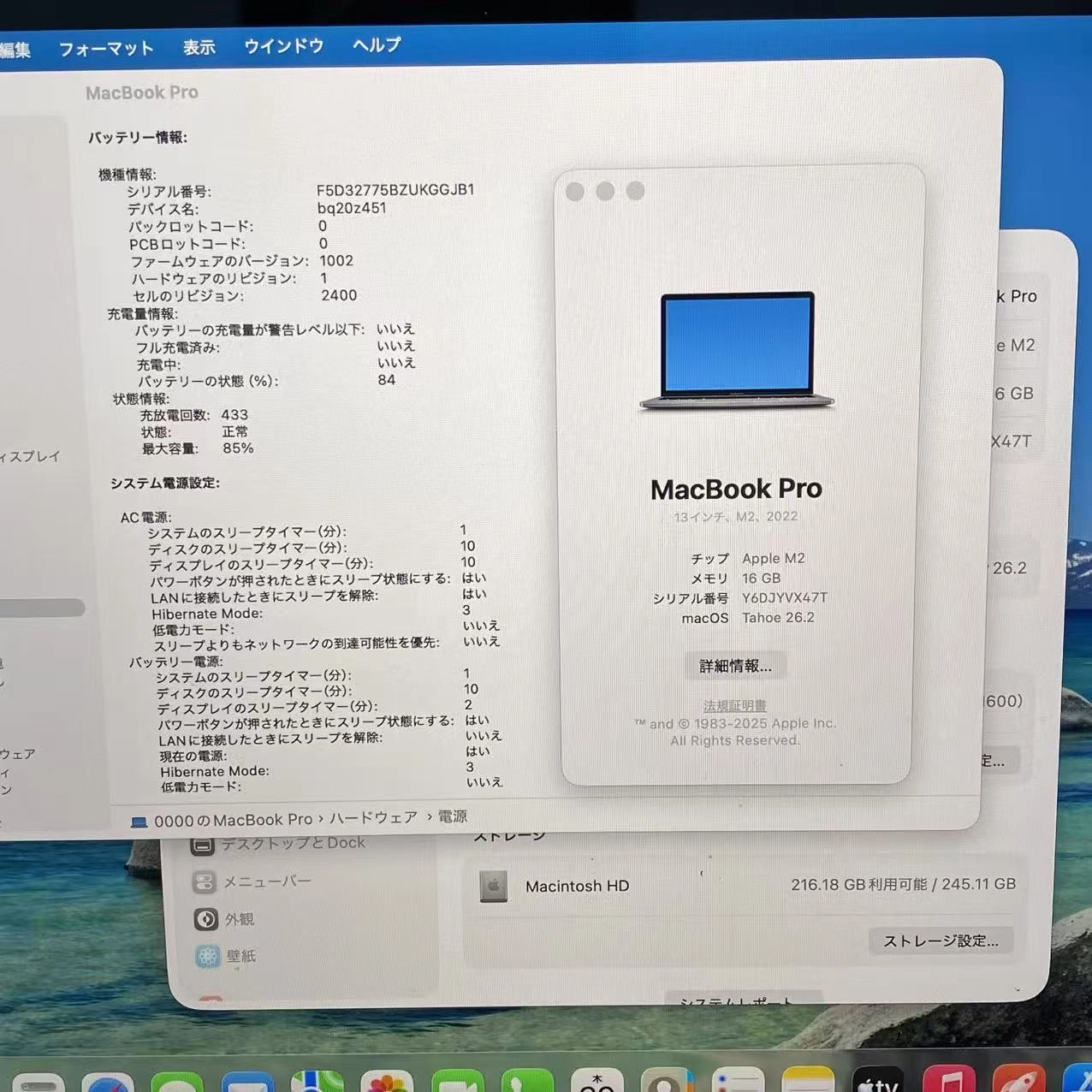Image resolution: width=1092 pixels, height=1092 pixels.
Task: Click battery state percent value 84
Action: coord(387,380)
